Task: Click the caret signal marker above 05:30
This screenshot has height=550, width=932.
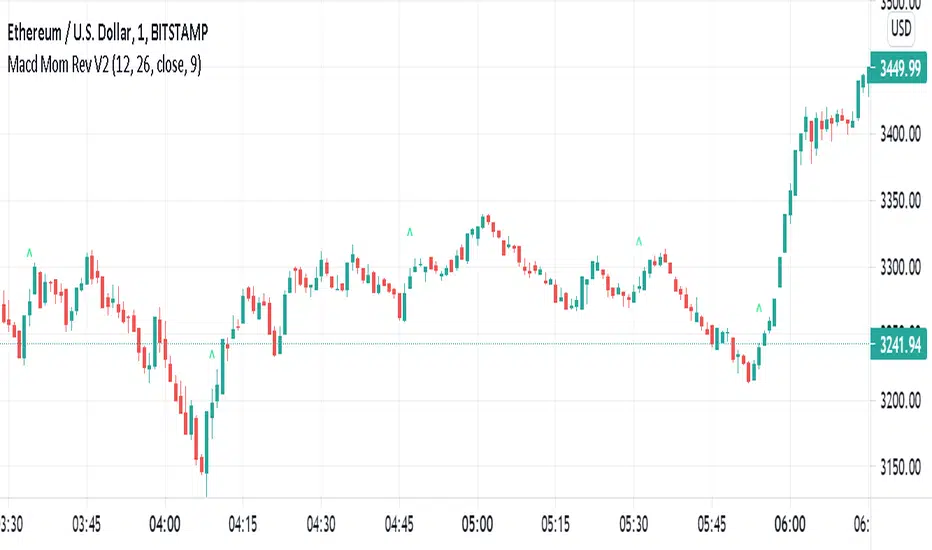Action: click(639, 241)
